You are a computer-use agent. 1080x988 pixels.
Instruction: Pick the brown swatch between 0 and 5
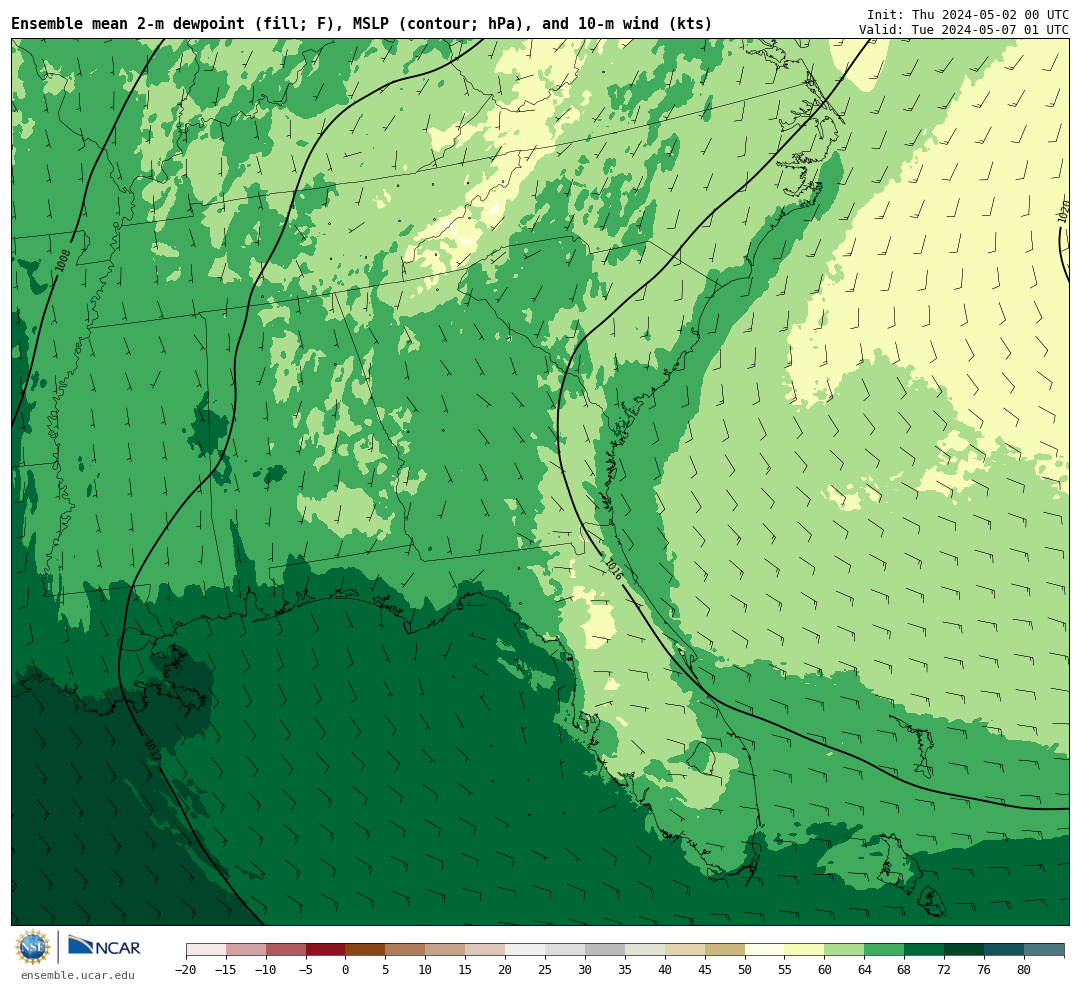point(366,950)
